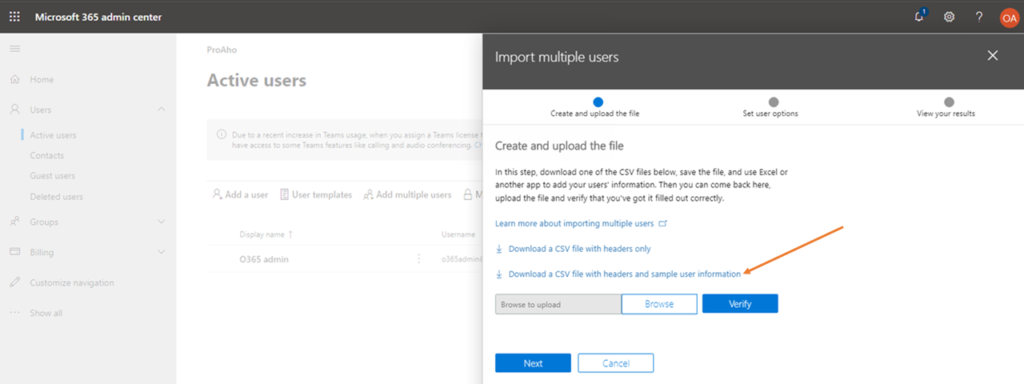1024x384 pixels.
Task: Select Deleted users in the sidebar
Action: click(x=56, y=197)
